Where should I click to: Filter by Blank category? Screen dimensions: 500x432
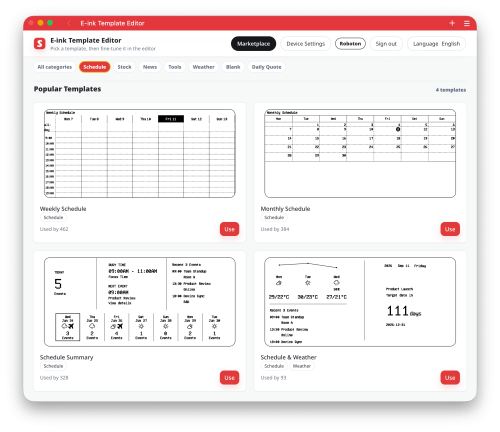pos(233,67)
